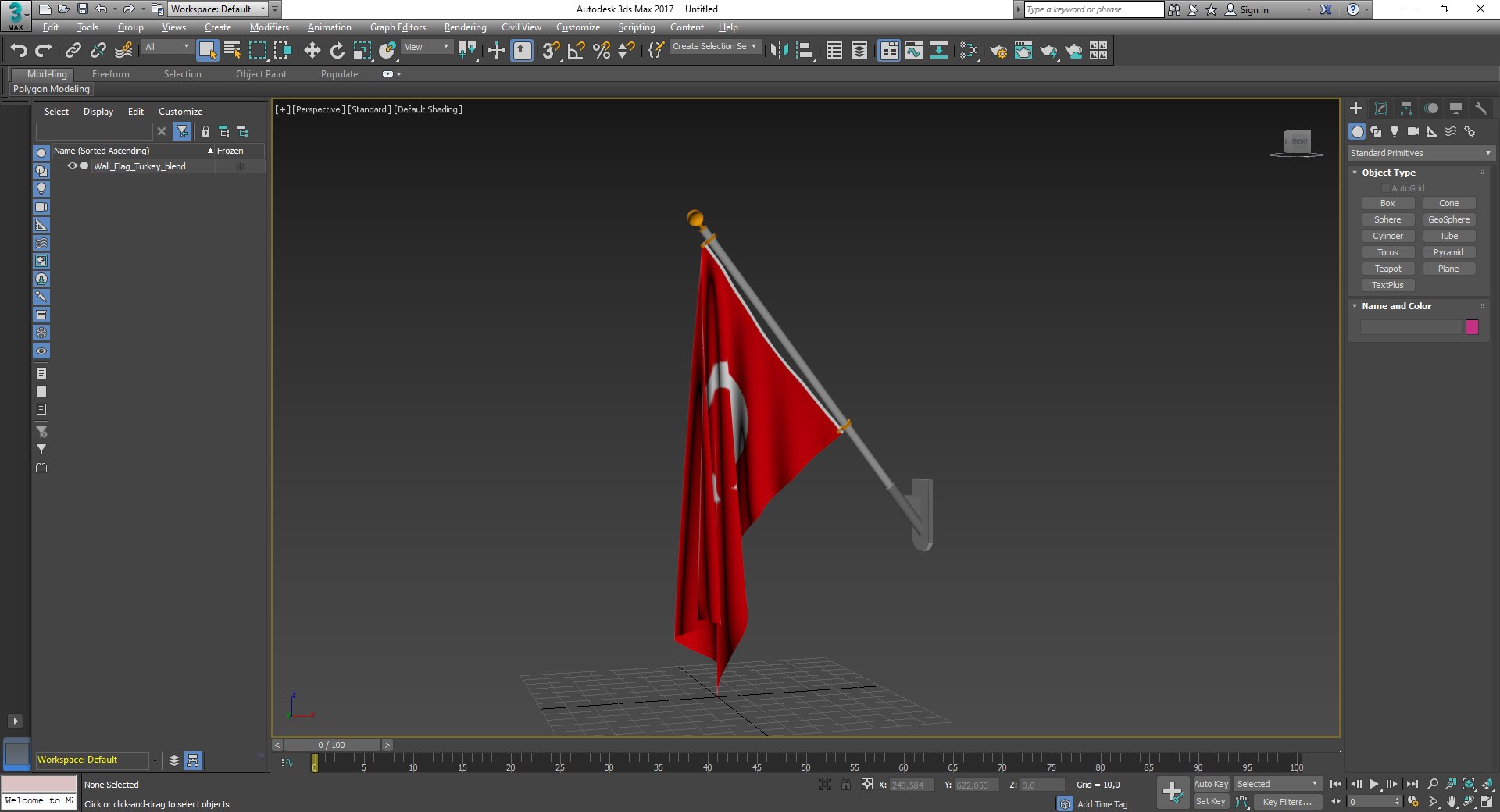Toggle Angle Snap in the toolbar
Image resolution: width=1500 pixels, height=812 pixels.
pos(576,51)
